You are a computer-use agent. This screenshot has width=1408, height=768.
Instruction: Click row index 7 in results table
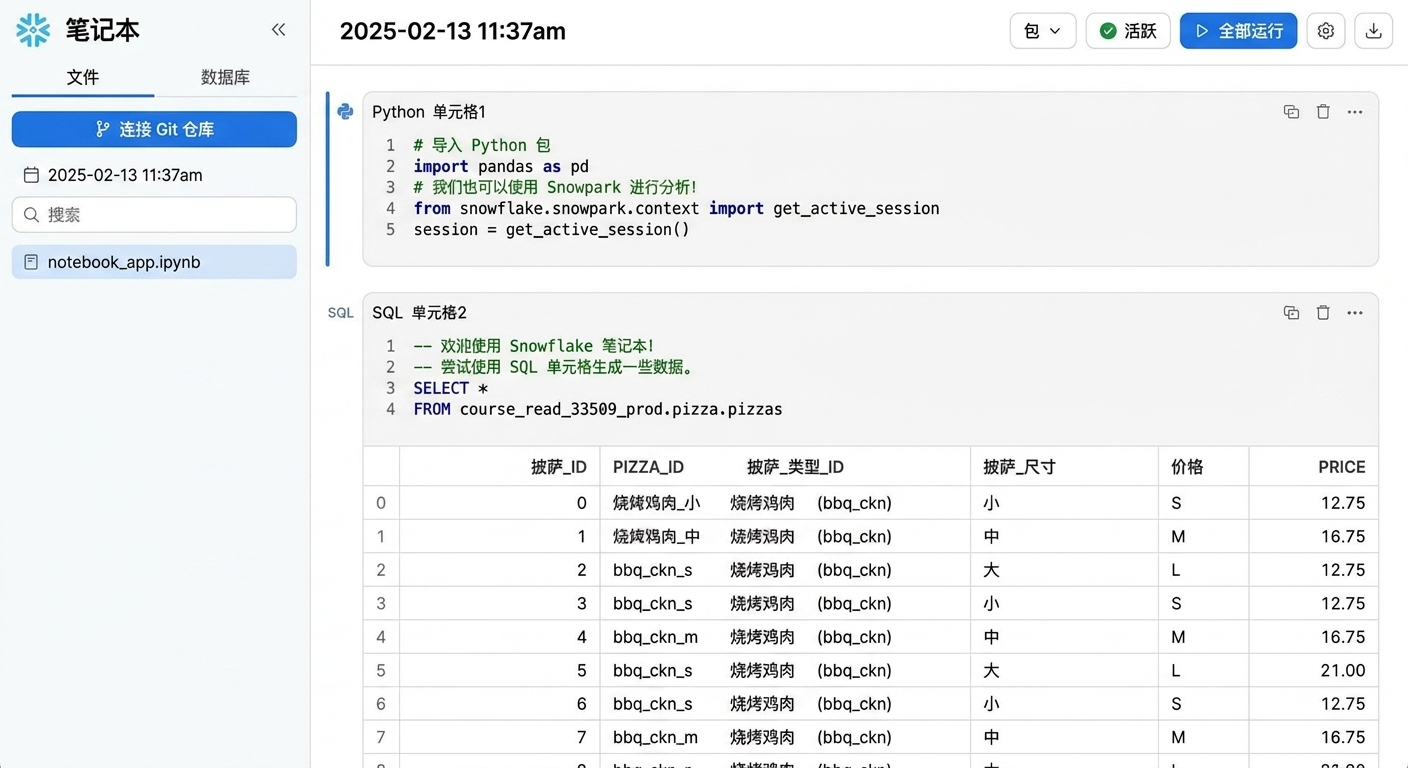(x=381, y=738)
